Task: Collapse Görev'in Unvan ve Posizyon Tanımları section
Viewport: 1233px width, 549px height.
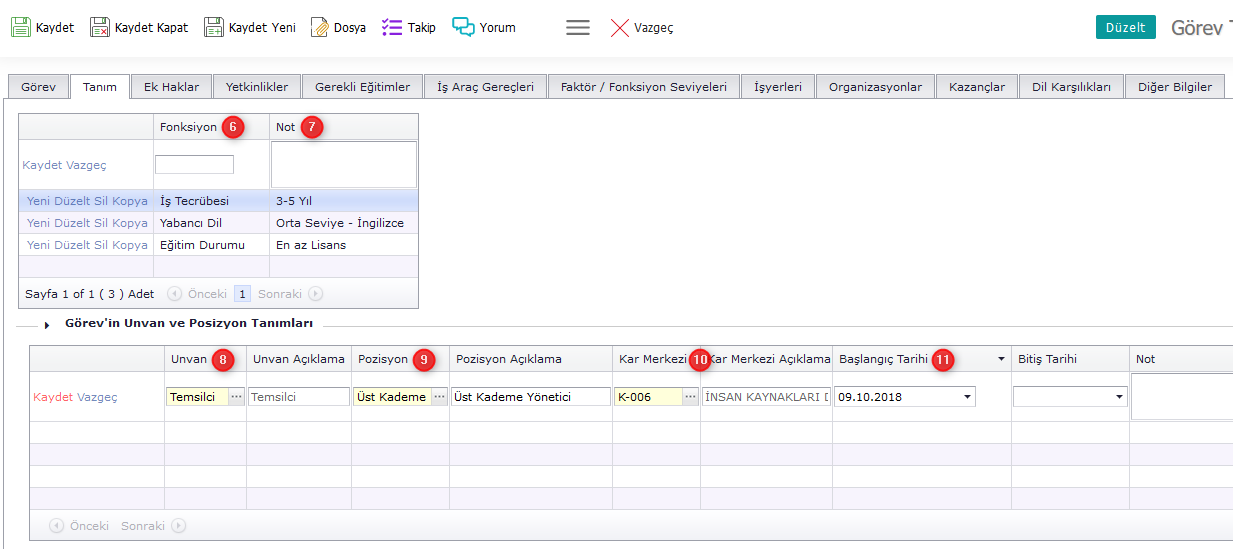Action: coord(47,325)
